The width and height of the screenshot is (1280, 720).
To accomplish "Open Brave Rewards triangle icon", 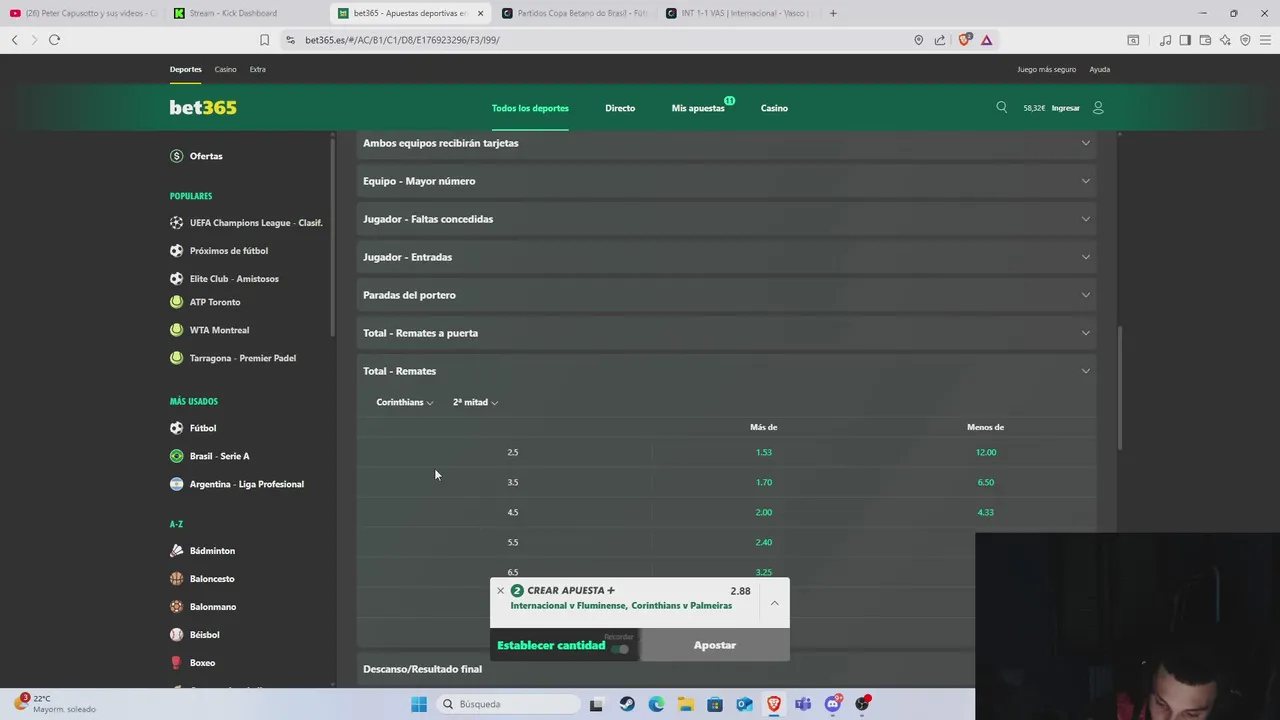I will click(x=986, y=40).
